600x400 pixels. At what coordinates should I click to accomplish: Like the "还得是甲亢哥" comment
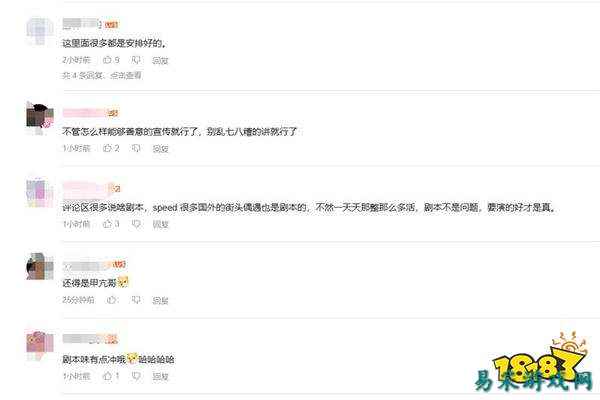(x=111, y=300)
